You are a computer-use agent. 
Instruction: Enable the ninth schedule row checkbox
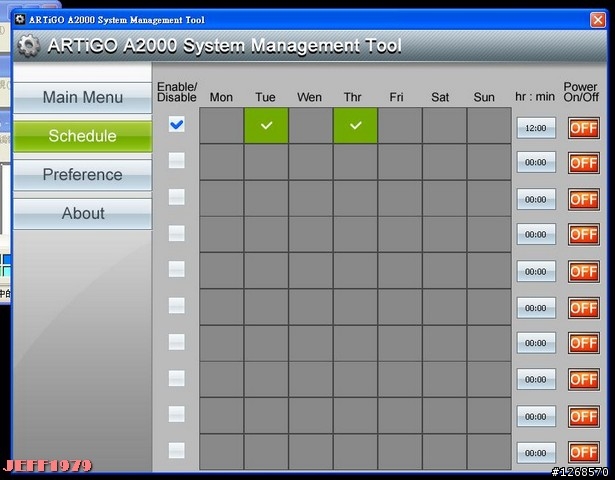coord(176,414)
